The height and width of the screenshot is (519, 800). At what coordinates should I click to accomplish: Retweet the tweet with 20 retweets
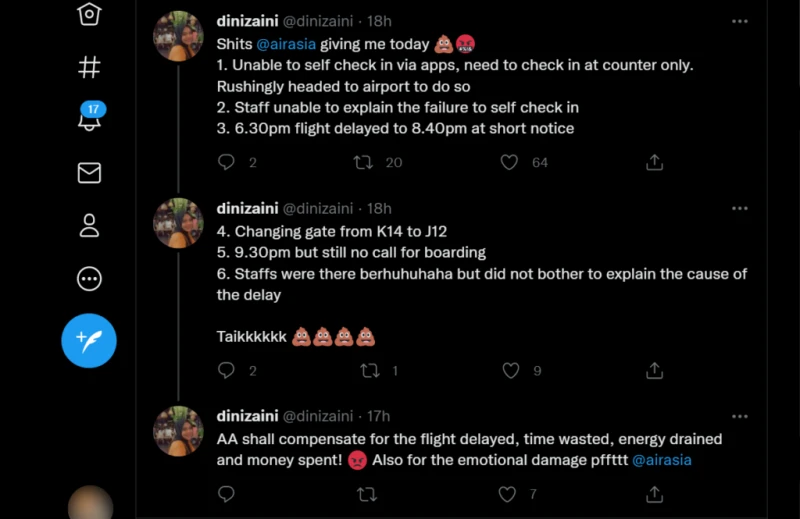coord(365,162)
